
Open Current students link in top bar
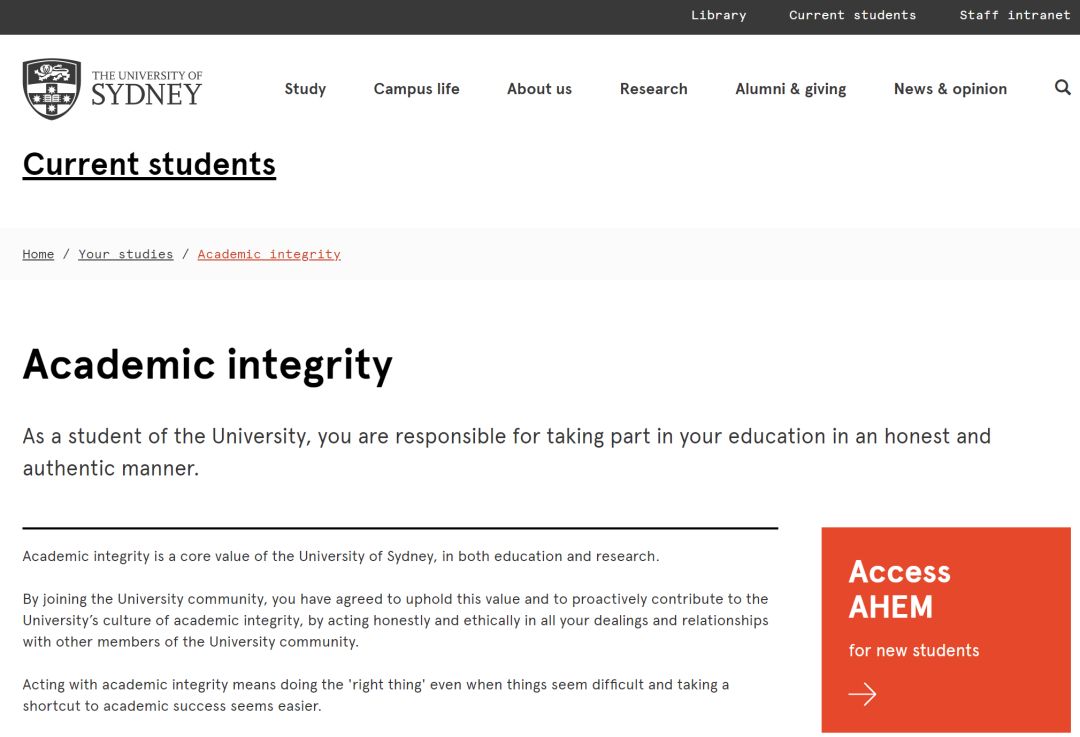pos(852,15)
